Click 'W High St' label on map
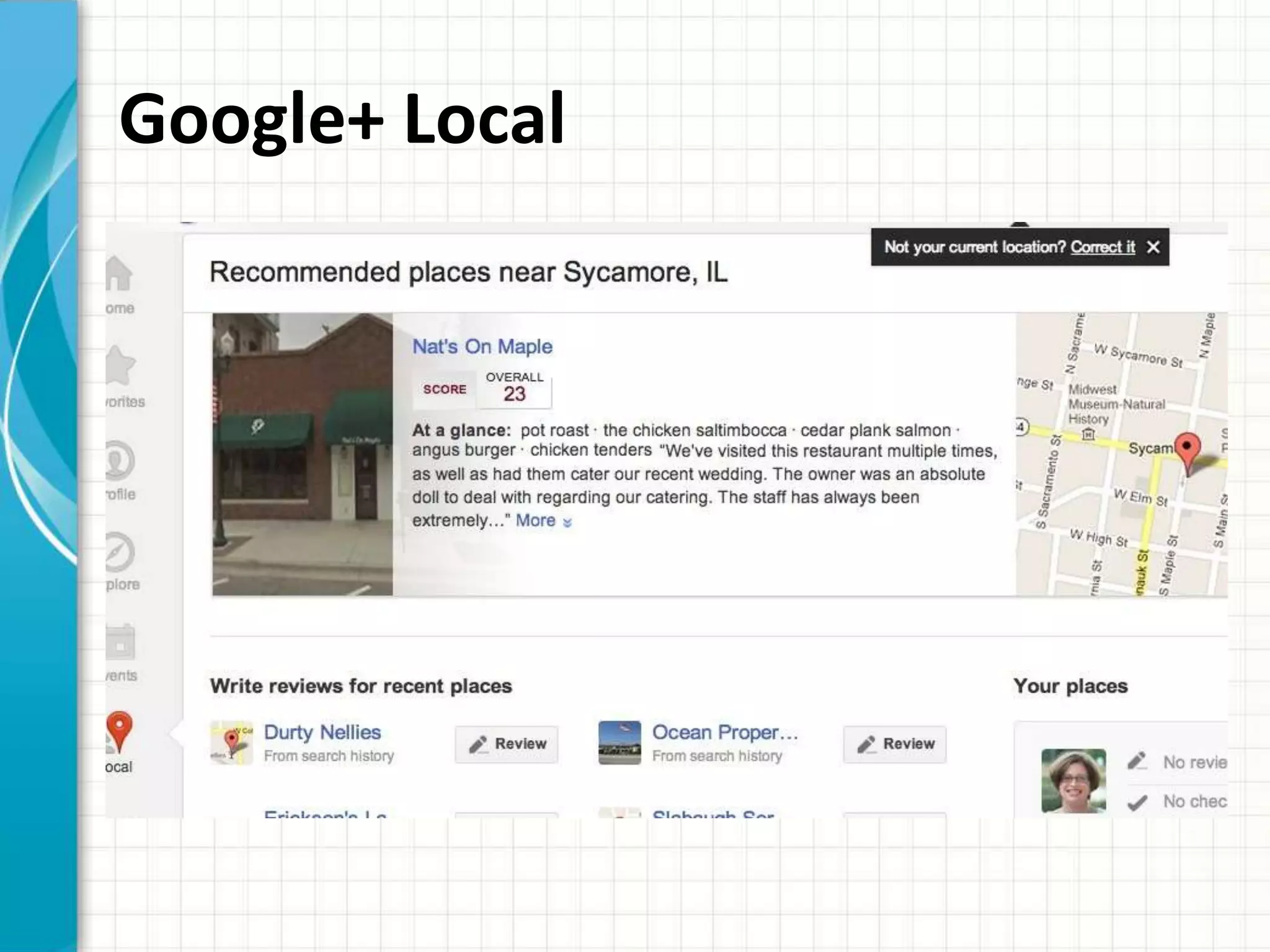The height and width of the screenshot is (952, 1270). point(1098,538)
